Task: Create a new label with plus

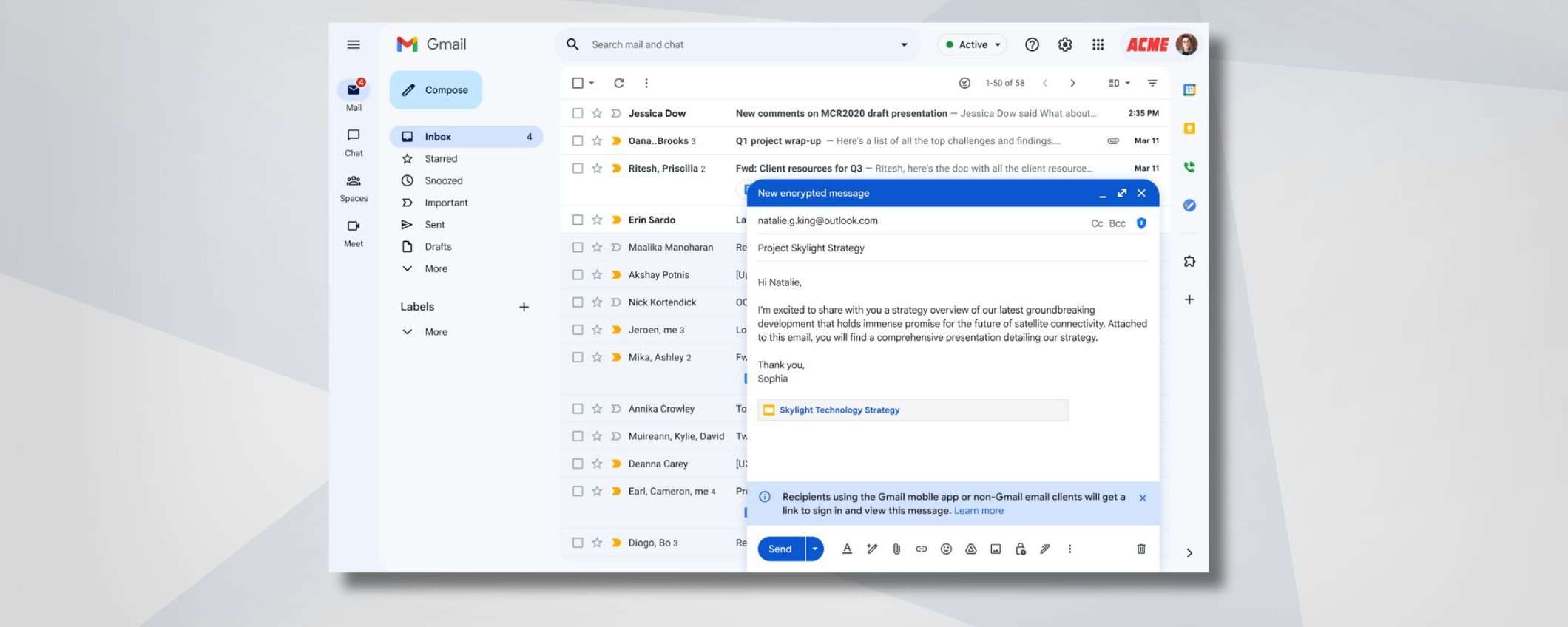Action: coord(524,307)
